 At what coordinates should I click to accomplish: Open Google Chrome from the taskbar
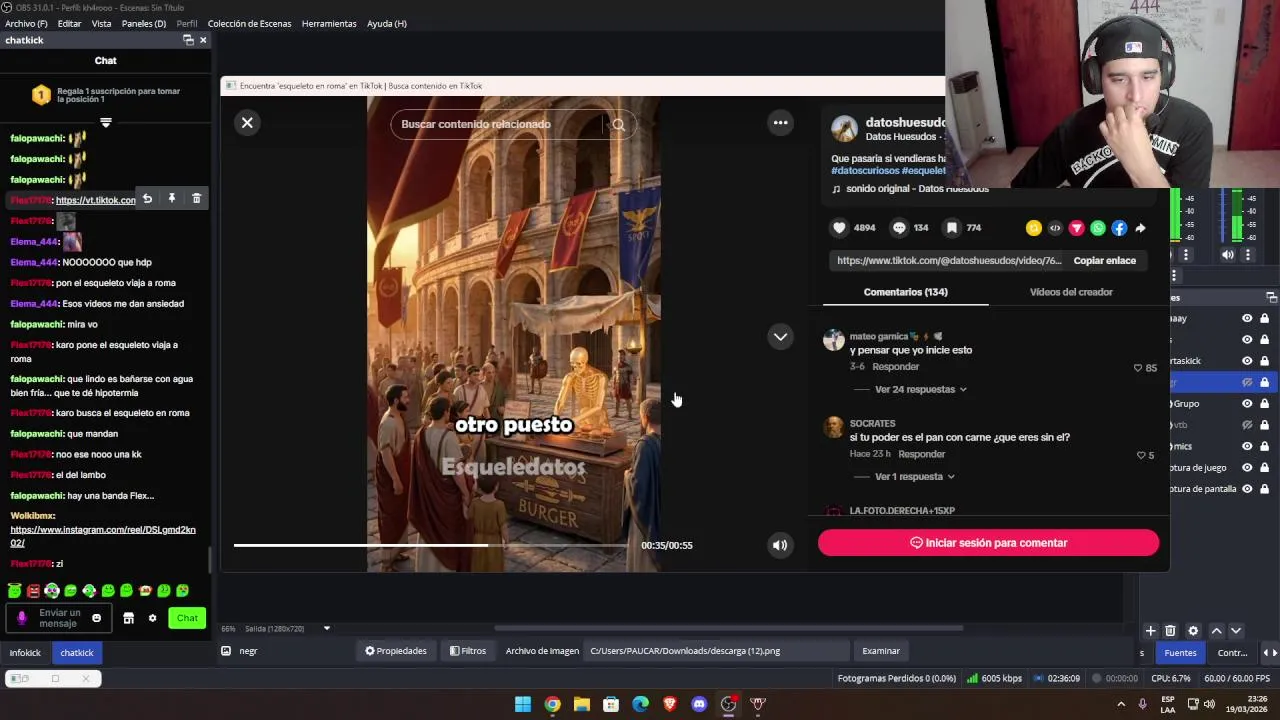(552, 704)
